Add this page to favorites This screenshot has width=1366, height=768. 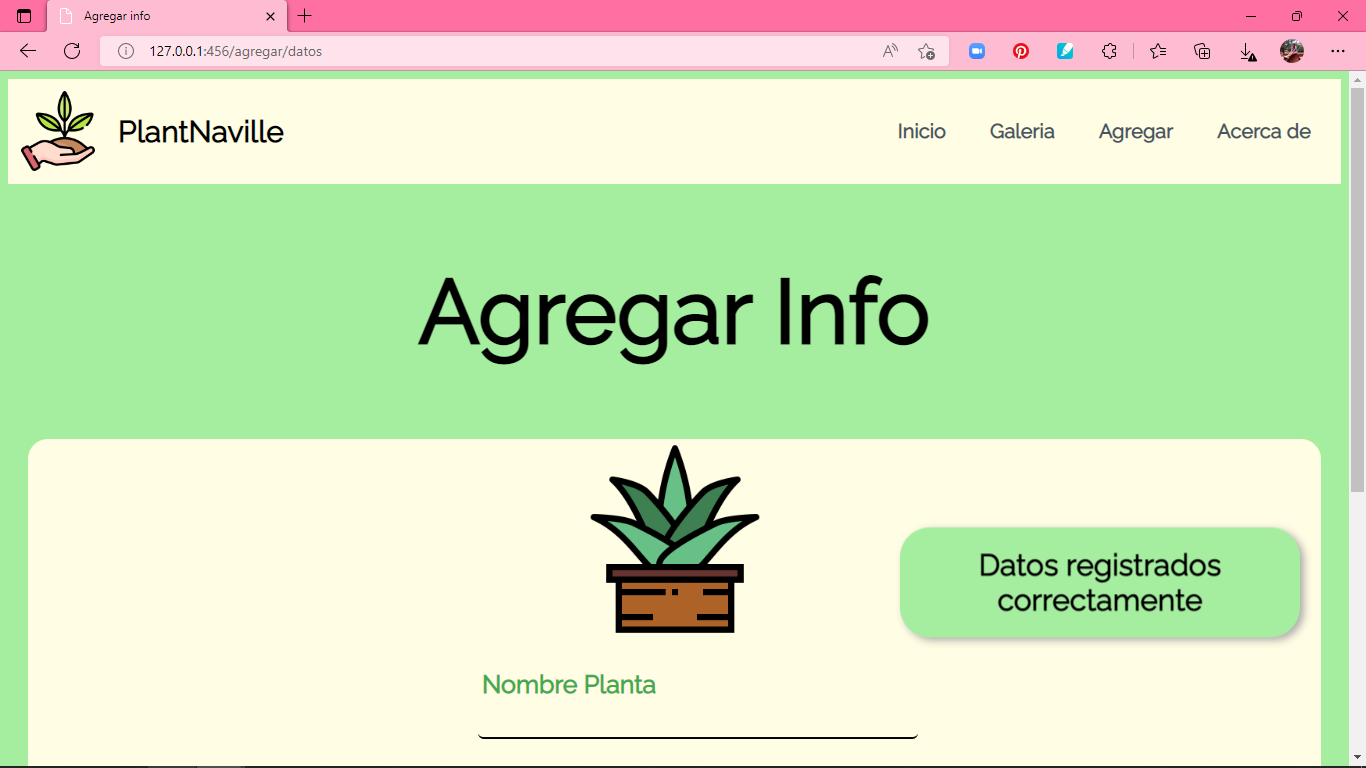(926, 51)
